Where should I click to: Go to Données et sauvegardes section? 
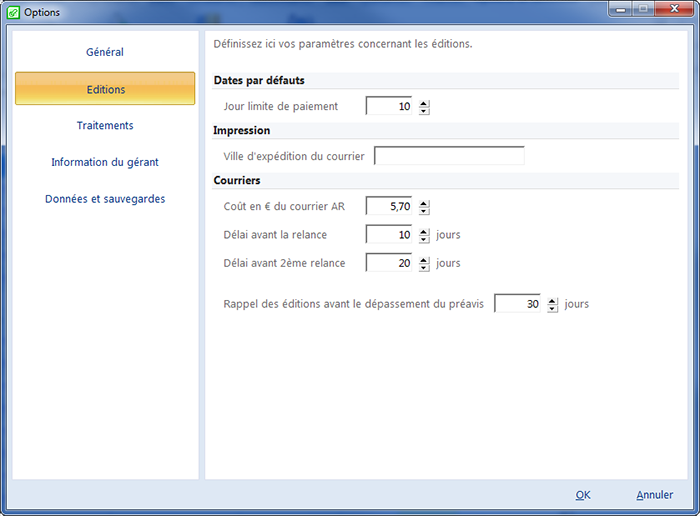click(x=105, y=199)
